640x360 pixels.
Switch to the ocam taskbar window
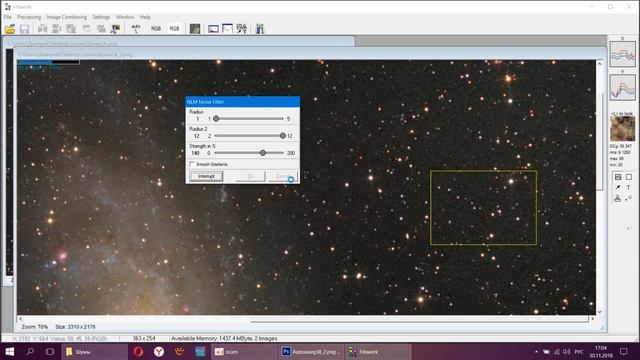click(244, 351)
